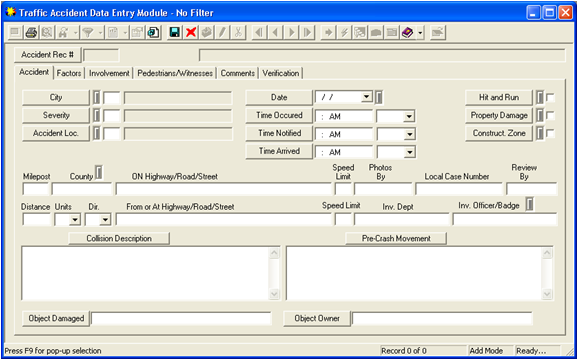Click the printer icon in the toolbar

tap(31, 33)
